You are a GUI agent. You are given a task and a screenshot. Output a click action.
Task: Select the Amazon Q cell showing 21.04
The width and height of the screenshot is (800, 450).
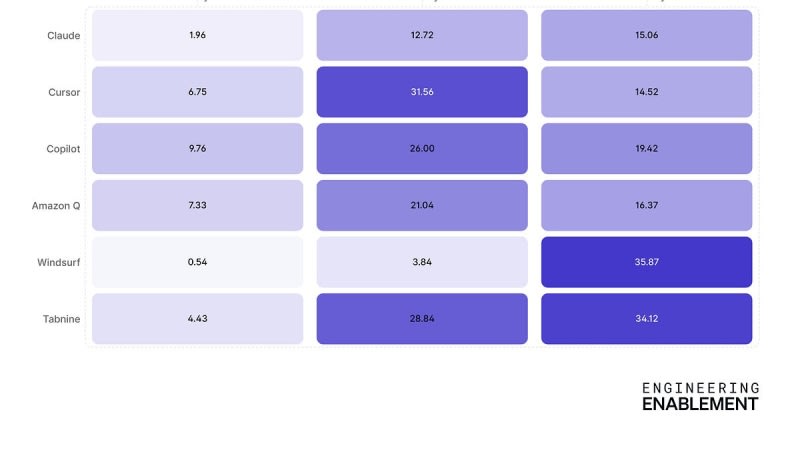pos(422,205)
